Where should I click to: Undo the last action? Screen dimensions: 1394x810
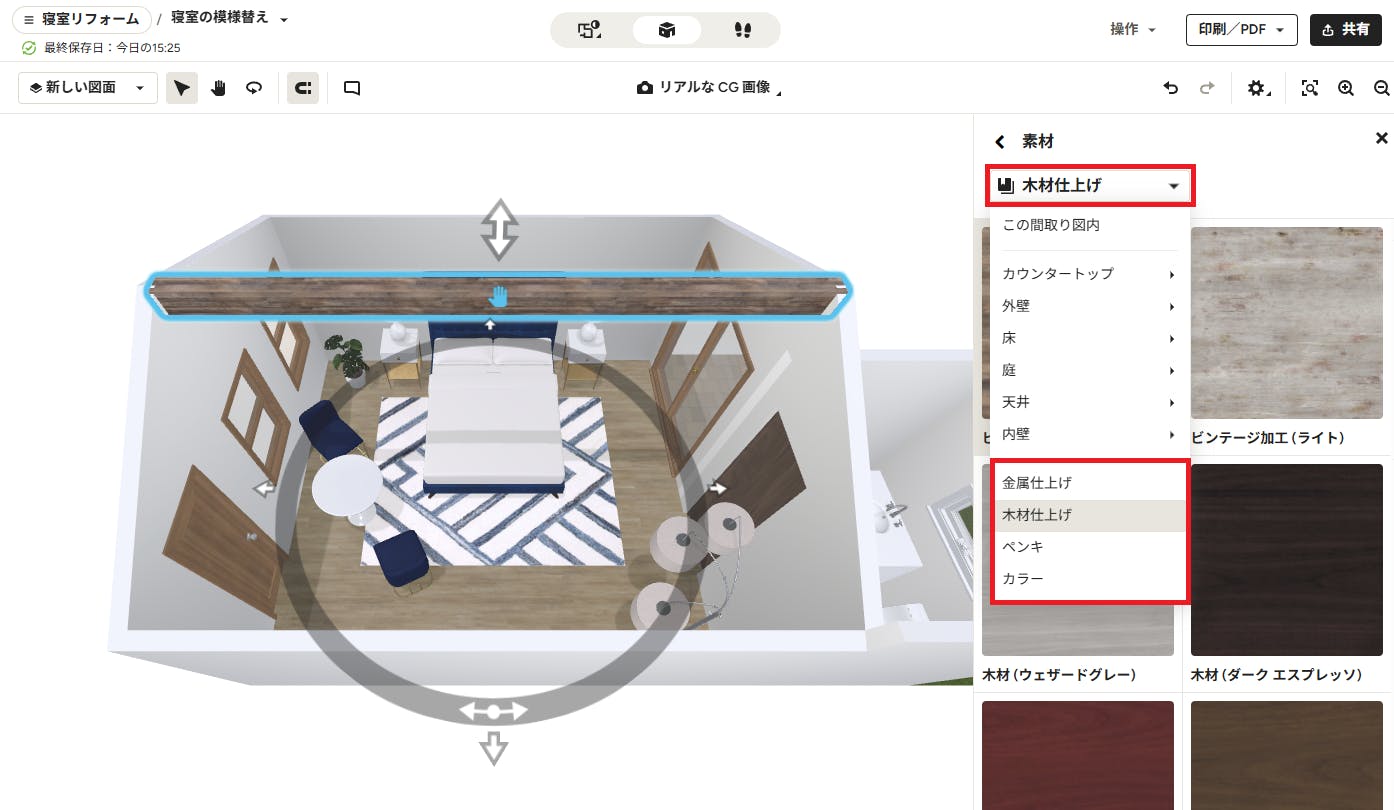click(x=1171, y=88)
